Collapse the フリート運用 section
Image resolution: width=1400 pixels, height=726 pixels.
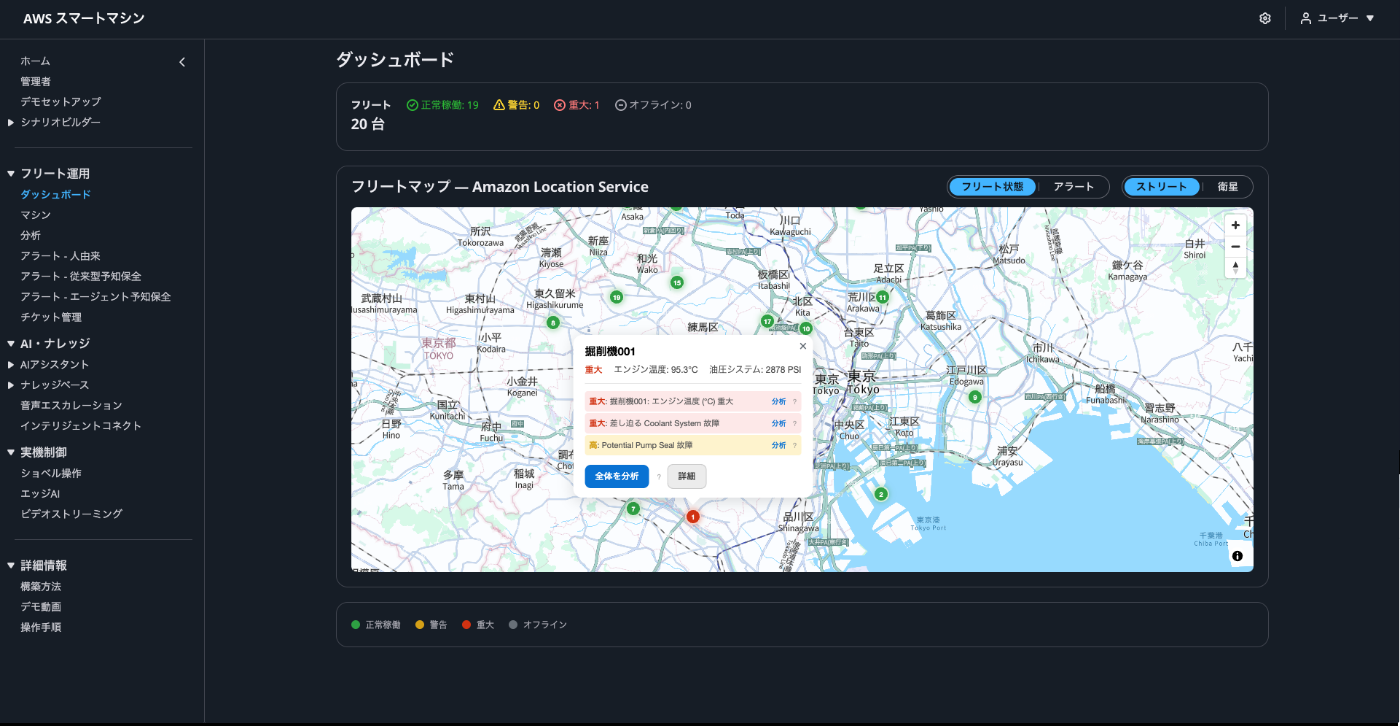pyautogui.click(x=11, y=174)
